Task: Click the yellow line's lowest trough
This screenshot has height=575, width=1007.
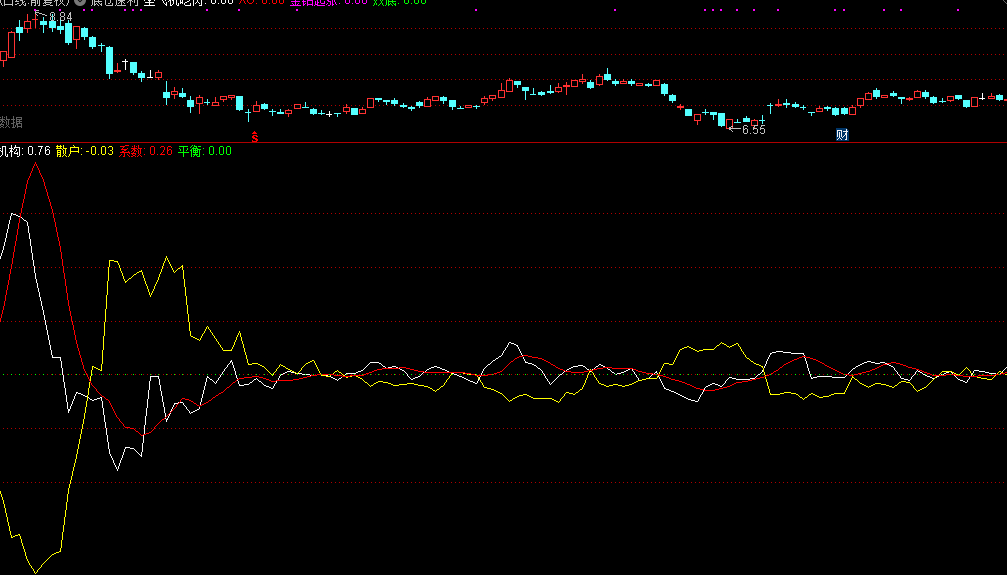Action: (x=36, y=572)
